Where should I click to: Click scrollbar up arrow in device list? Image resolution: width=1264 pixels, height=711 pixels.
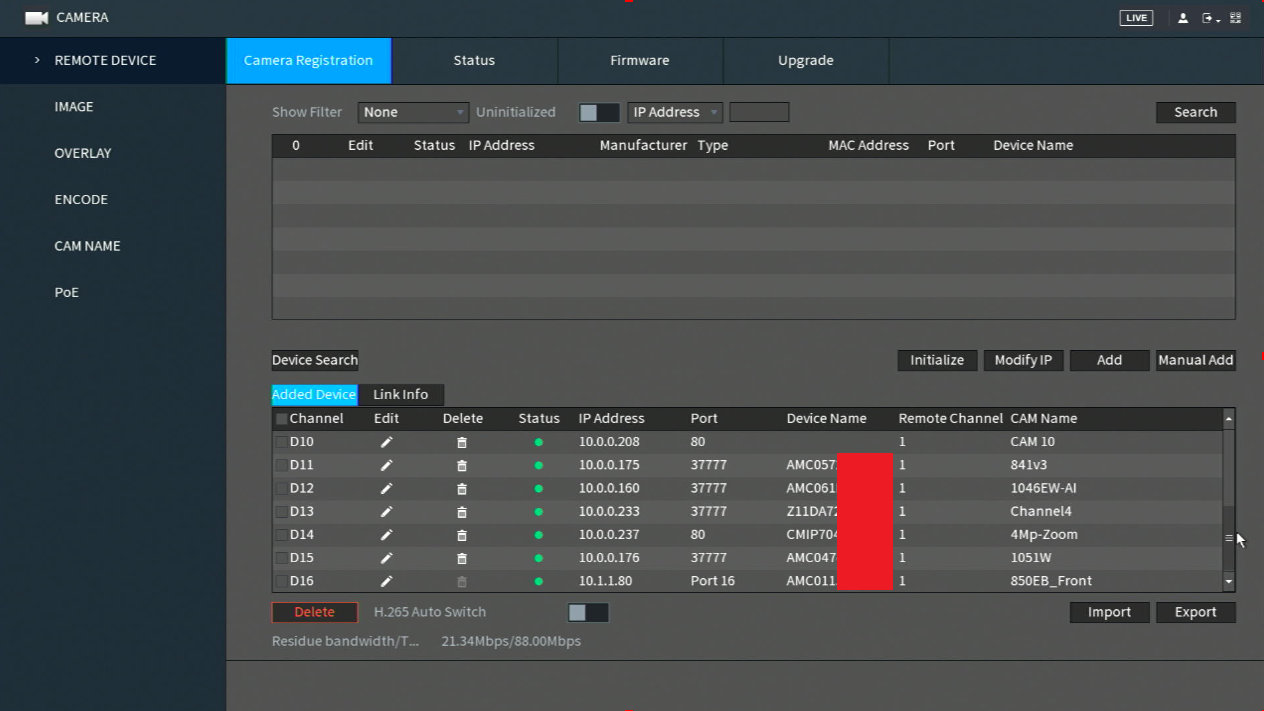1229,419
